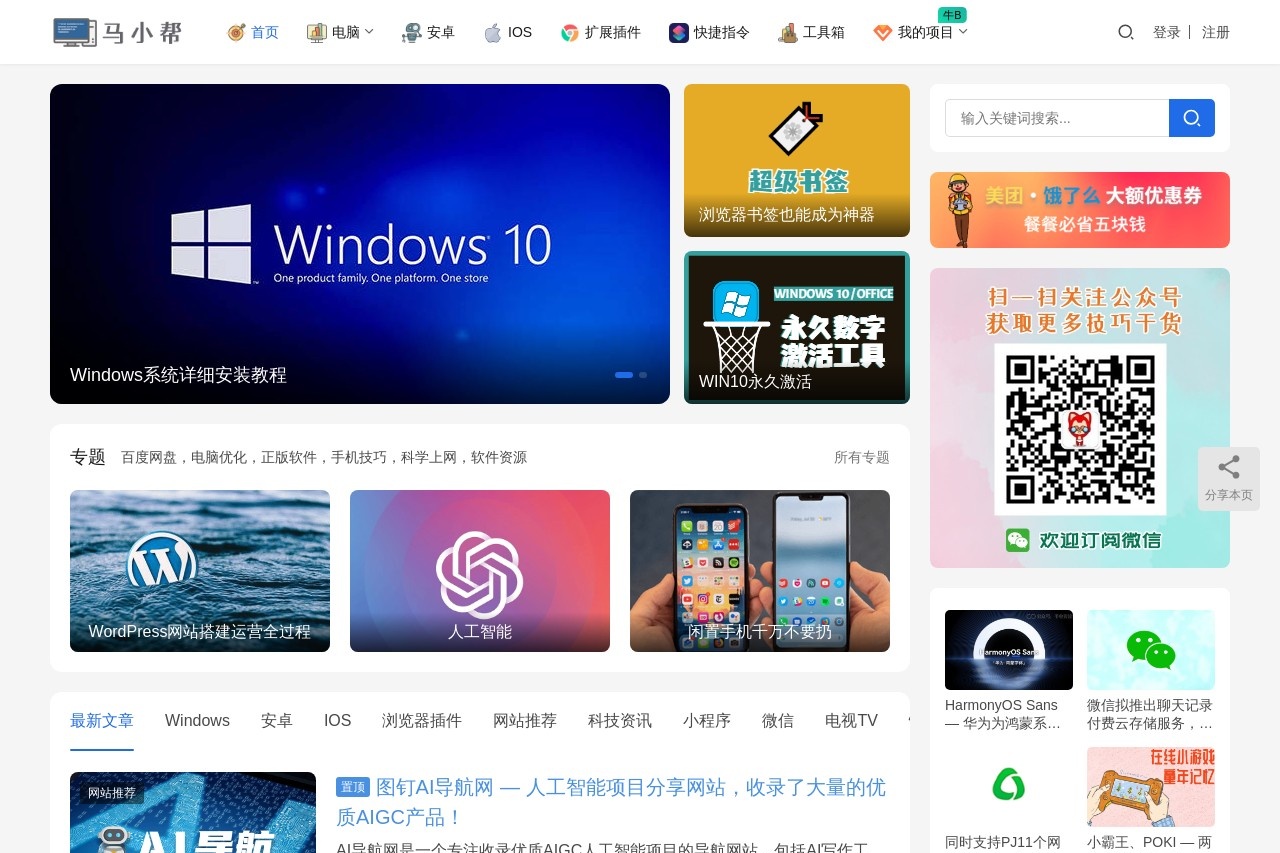1280x853 pixels.
Task: Switch to the 电视TV tab
Action: click(x=851, y=720)
